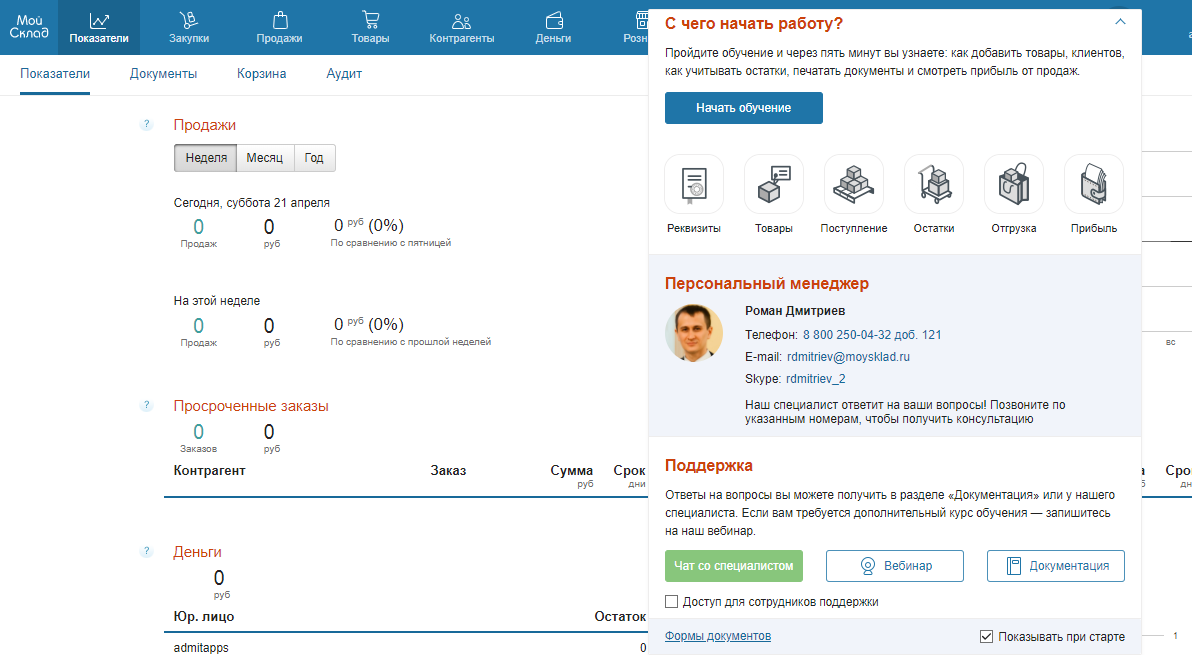This screenshot has height=655, width=1192.
Task: Open the Контрагенты people icon
Action: [x=461, y=20]
